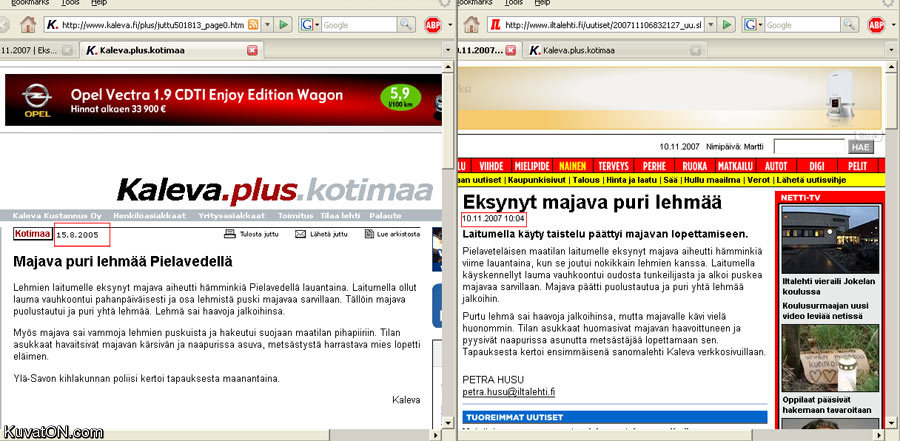Open Adblock Plus dropdown arrow in right browser
Screen dimensions: 900x441
point(893,25)
